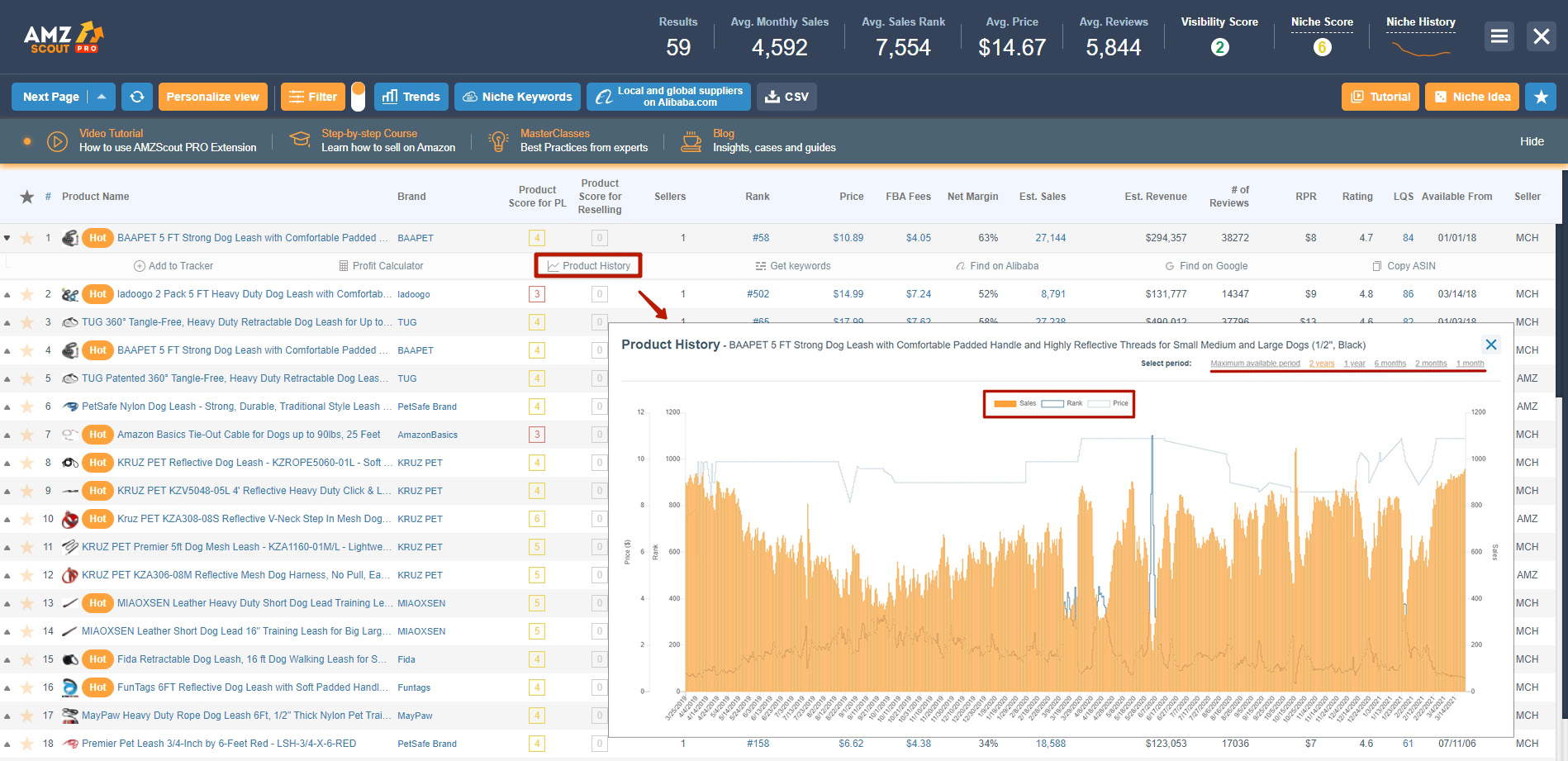Open Niche Keywords

(516, 96)
